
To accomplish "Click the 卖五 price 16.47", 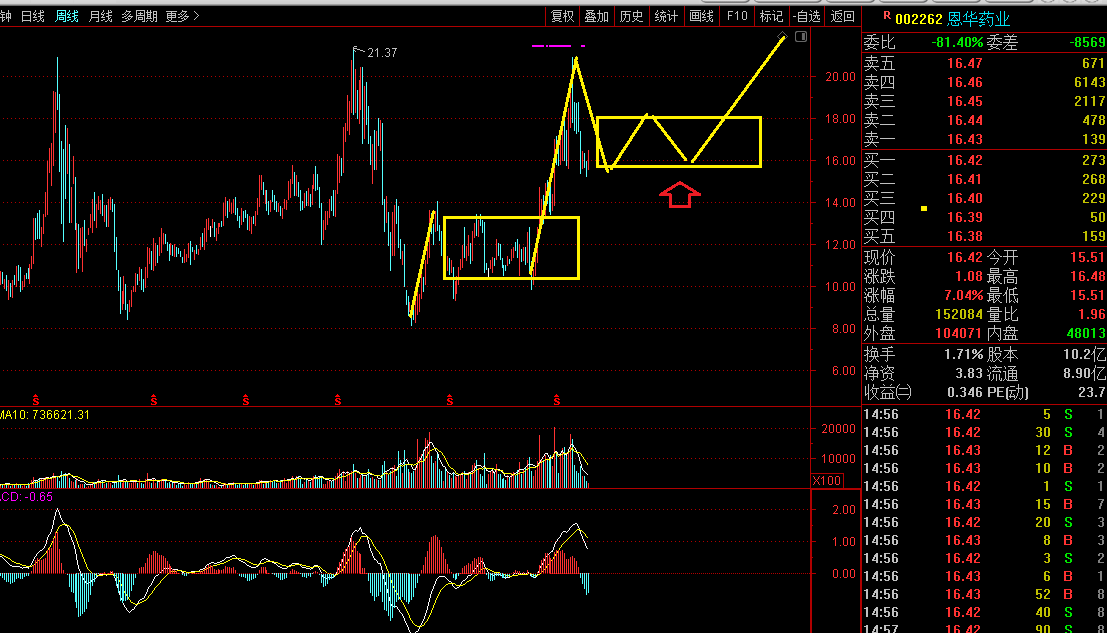I will (964, 64).
